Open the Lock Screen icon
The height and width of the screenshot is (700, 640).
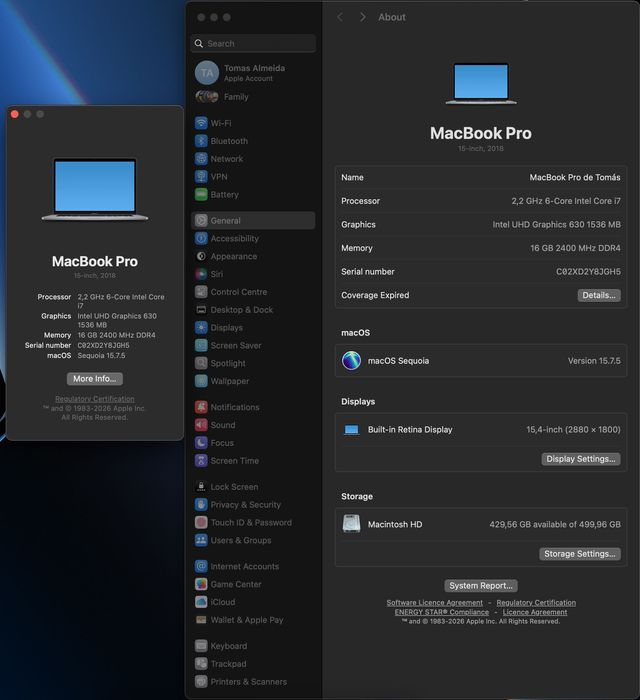tap(201, 487)
